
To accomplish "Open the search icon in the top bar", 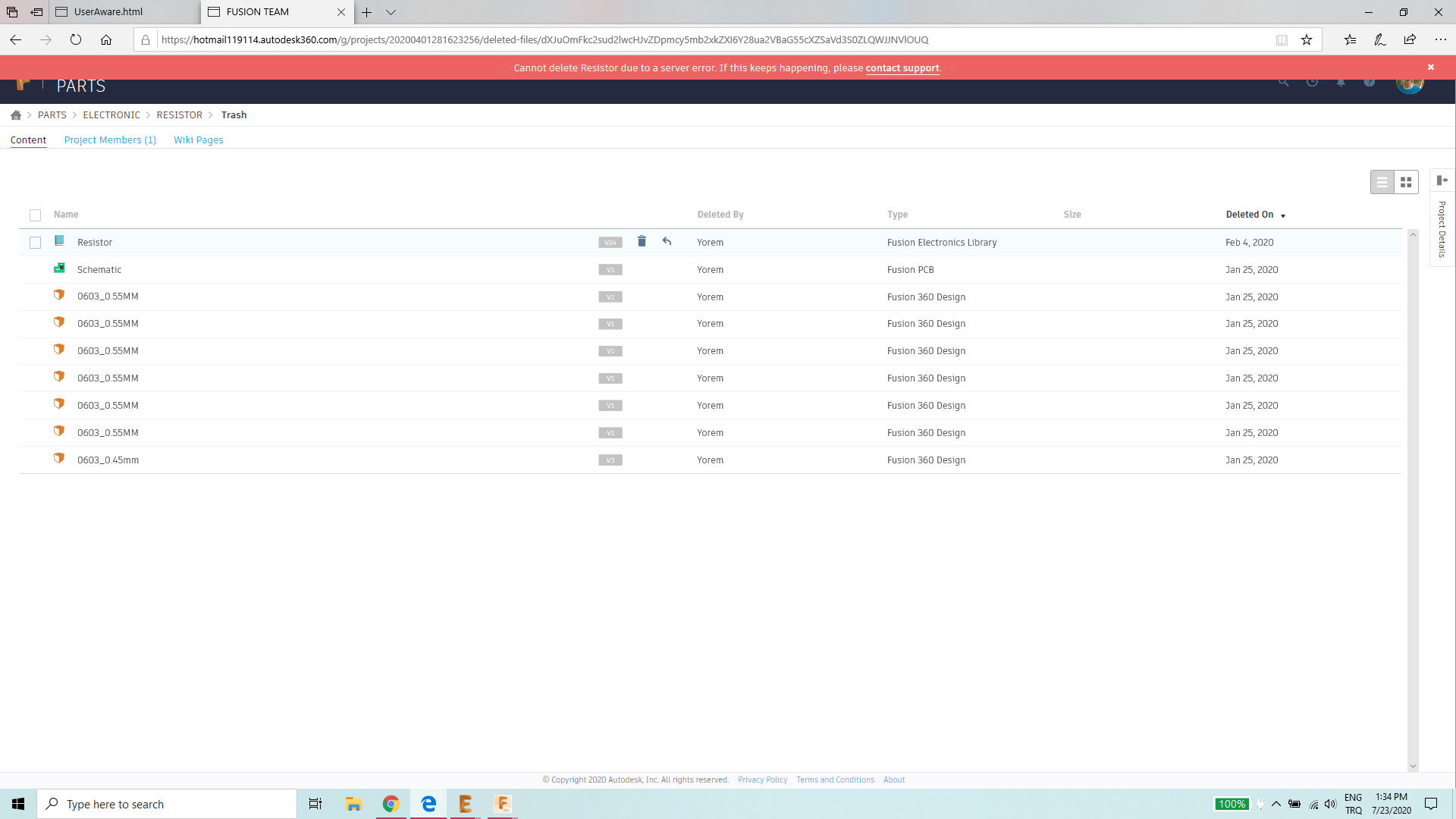I will tap(1283, 81).
